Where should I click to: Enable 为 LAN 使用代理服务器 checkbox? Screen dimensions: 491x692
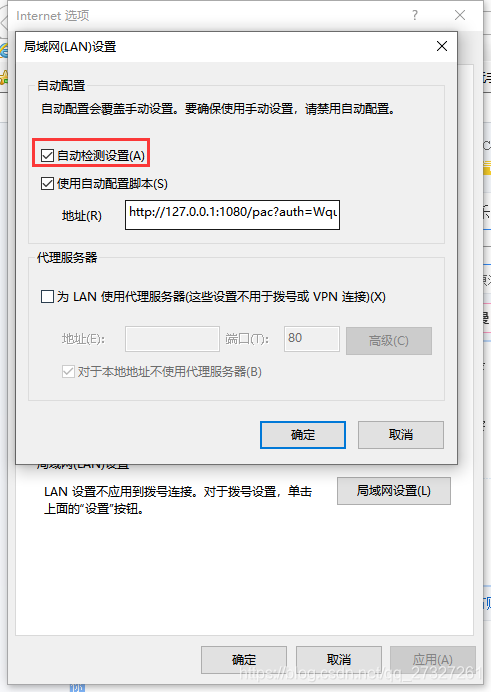(47, 297)
